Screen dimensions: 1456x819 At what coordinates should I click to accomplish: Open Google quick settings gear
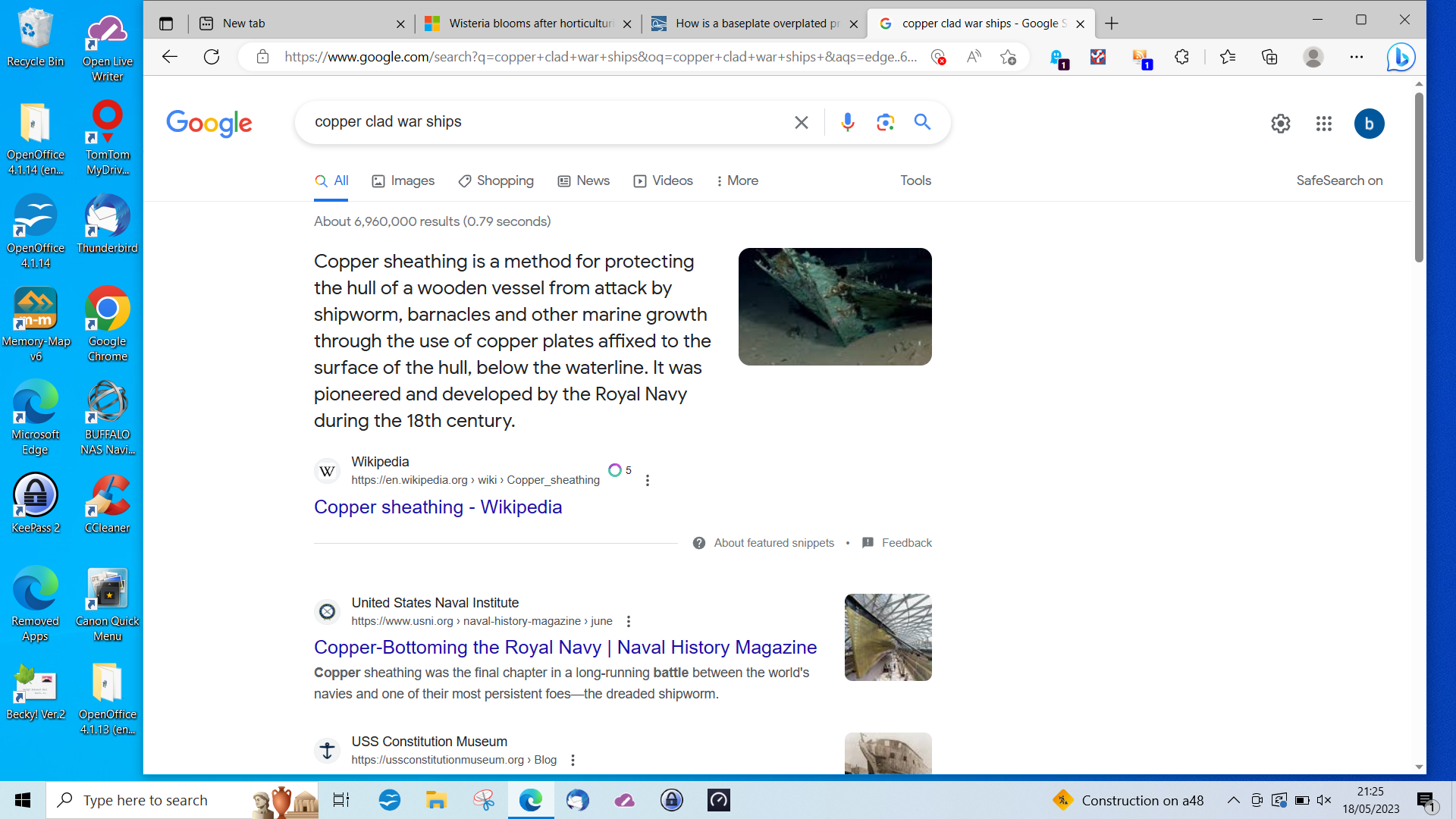(x=1281, y=124)
